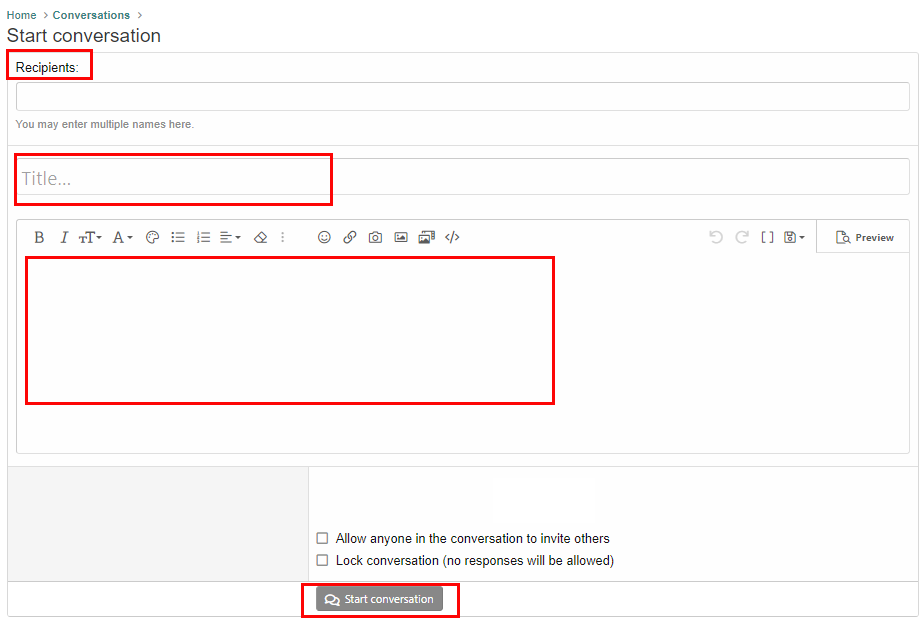
Task: Focus the Recipients input field
Action: (x=463, y=96)
